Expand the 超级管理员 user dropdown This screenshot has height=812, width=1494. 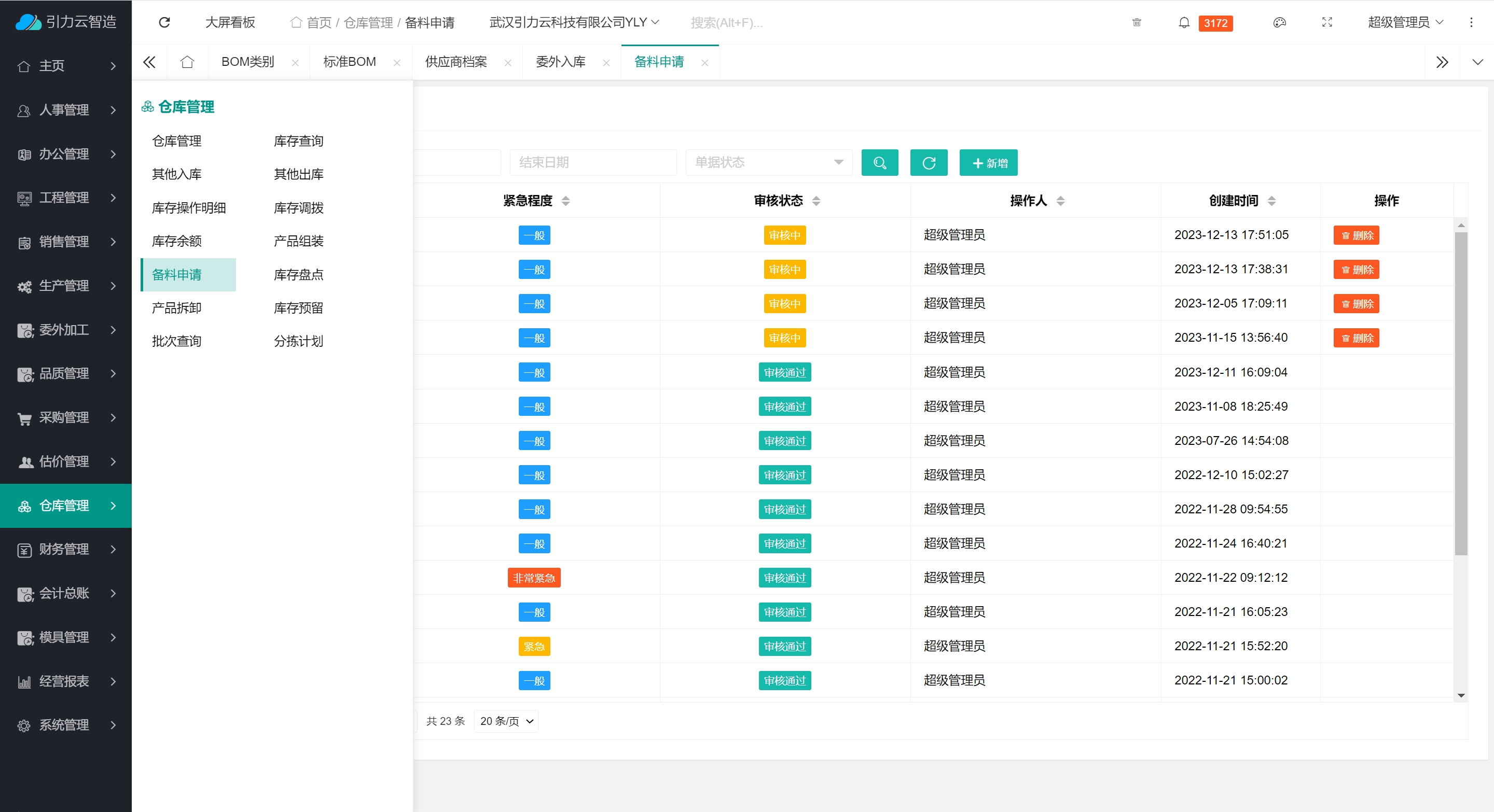1405,23
